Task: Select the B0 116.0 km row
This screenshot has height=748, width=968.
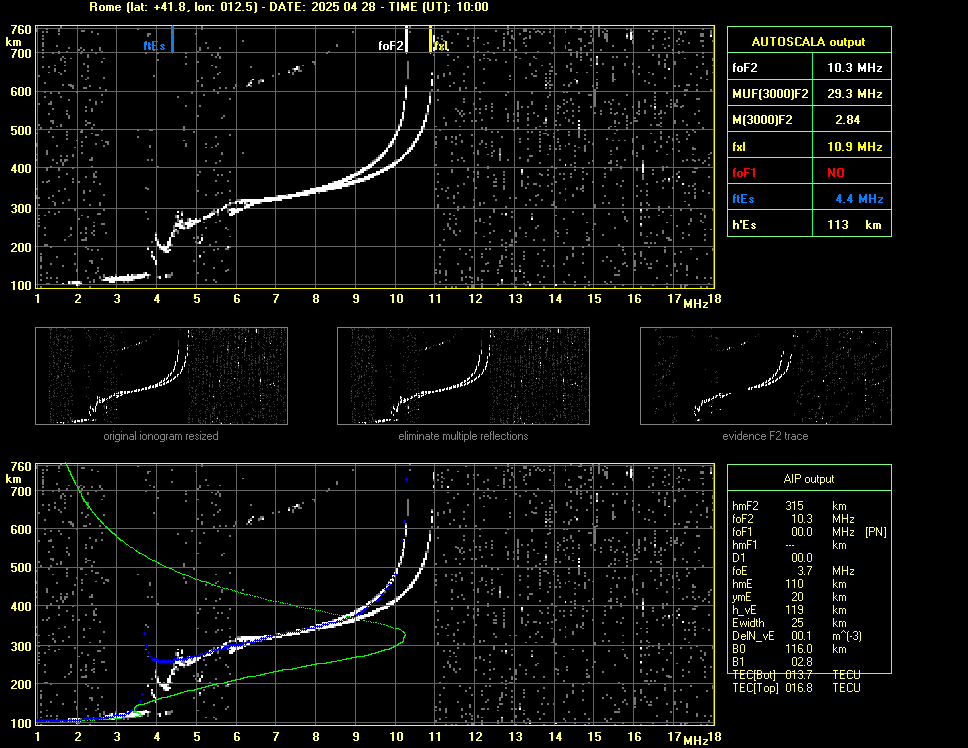Action: pyautogui.click(x=789, y=649)
